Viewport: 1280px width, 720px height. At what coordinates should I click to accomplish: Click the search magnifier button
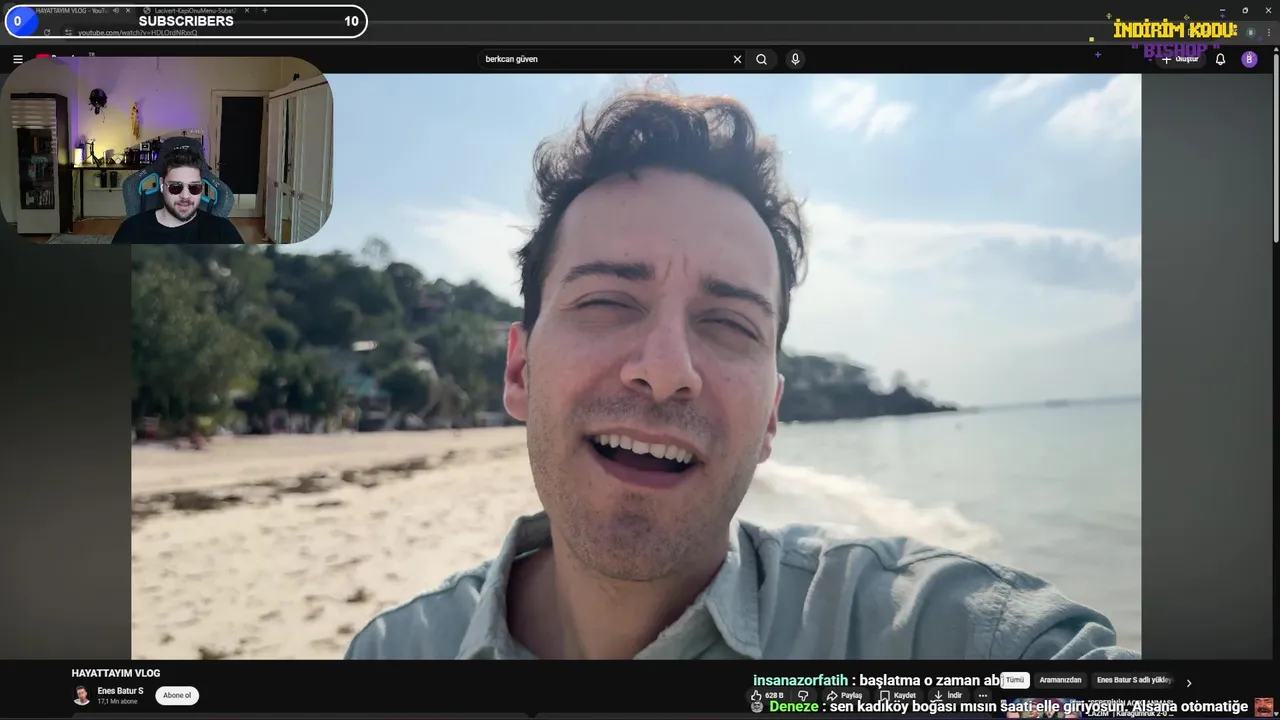(761, 59)
